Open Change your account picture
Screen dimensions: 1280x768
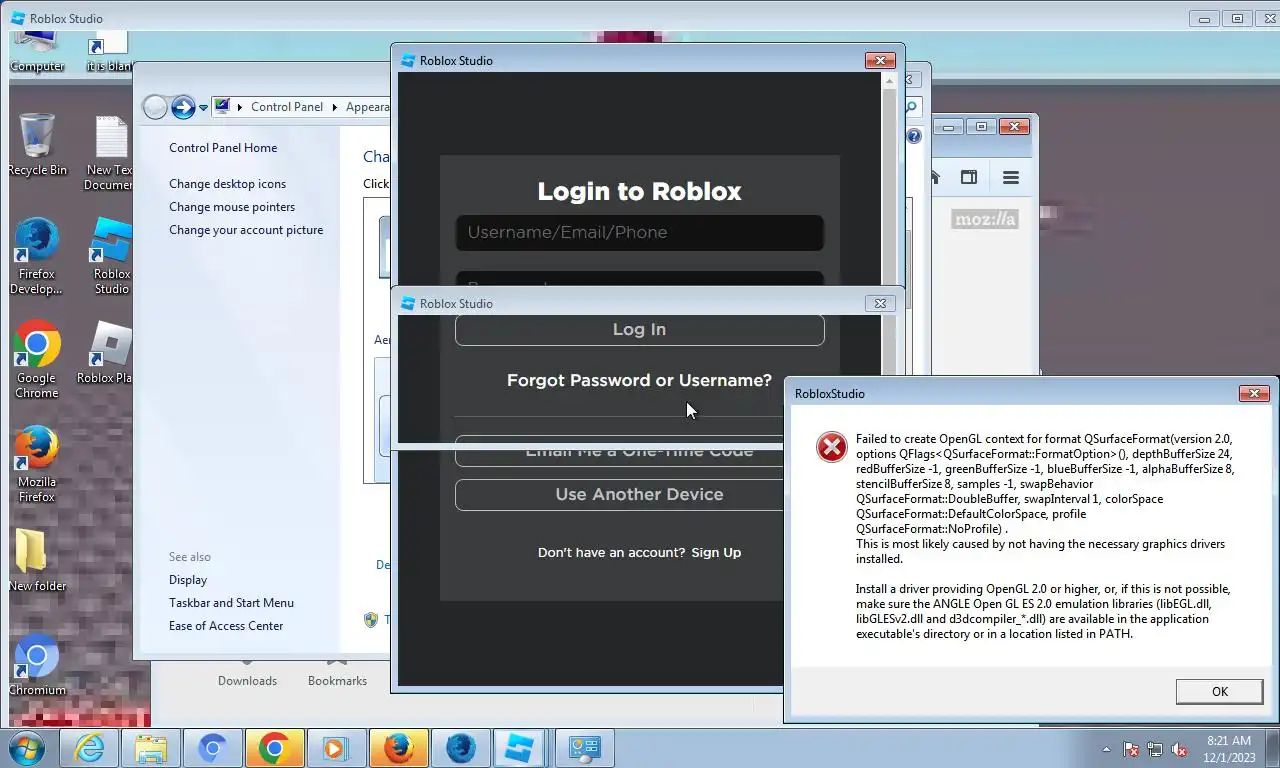(246, 230)
